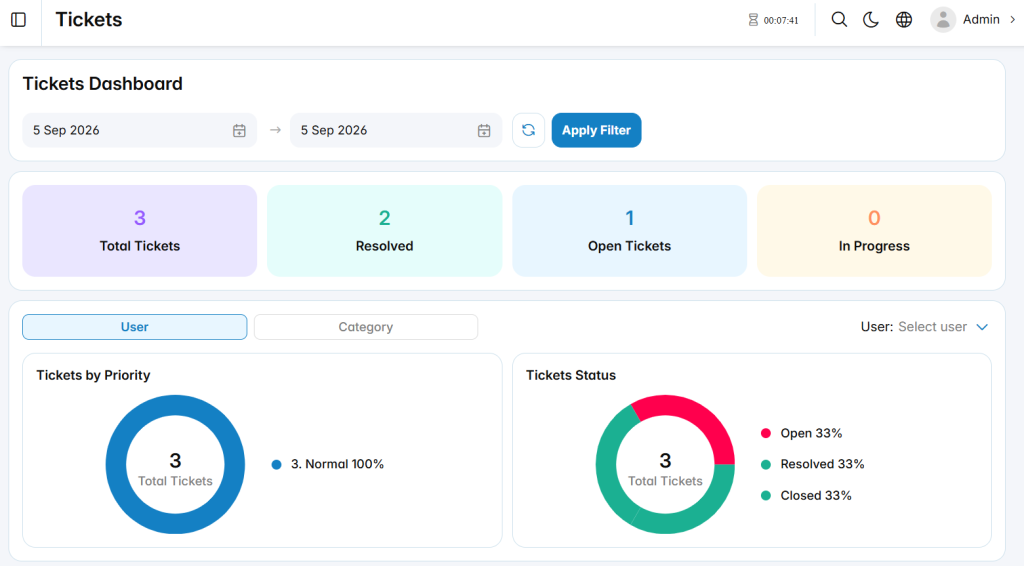Toggle the Resolved 33% legend entry
1024x566 pixels.
click(812, 464)
